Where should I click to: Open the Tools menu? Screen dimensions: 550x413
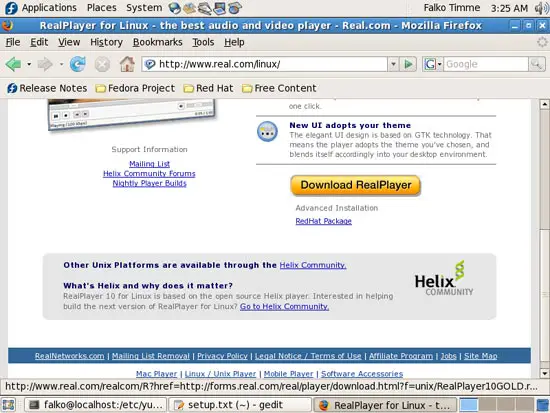[203, 42]
